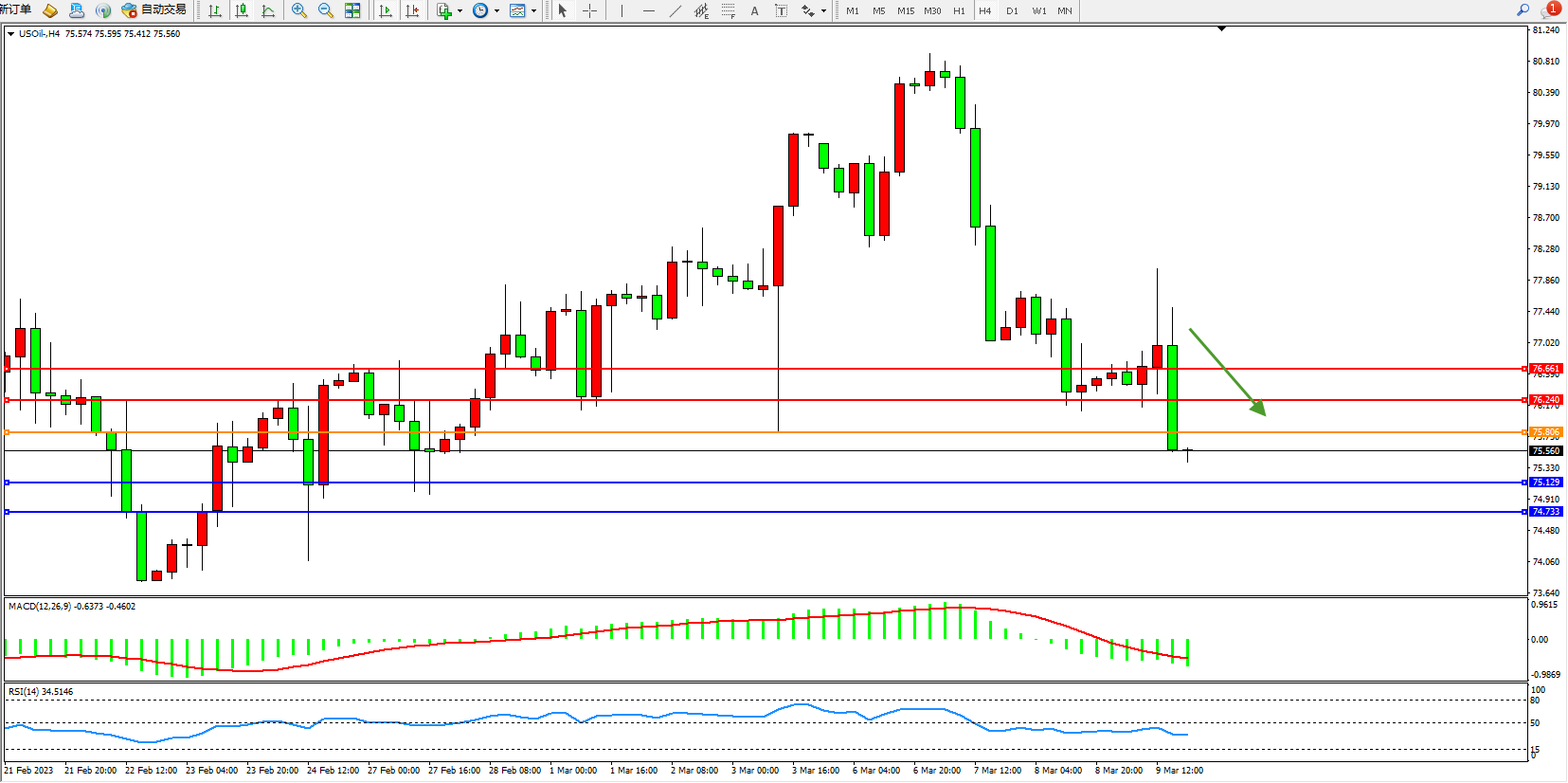Viewport: 1568px width, 783px height.
Task: Open the search magnifier at top right
Action: (x=1523, y=9)
